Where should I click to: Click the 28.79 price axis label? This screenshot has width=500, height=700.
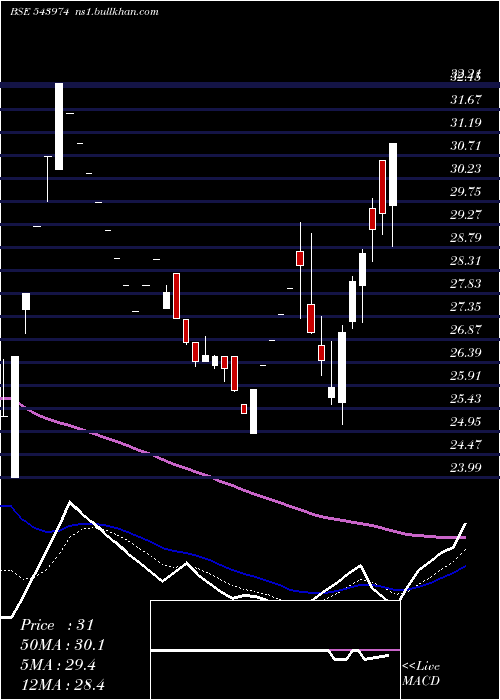click(466, 237)
